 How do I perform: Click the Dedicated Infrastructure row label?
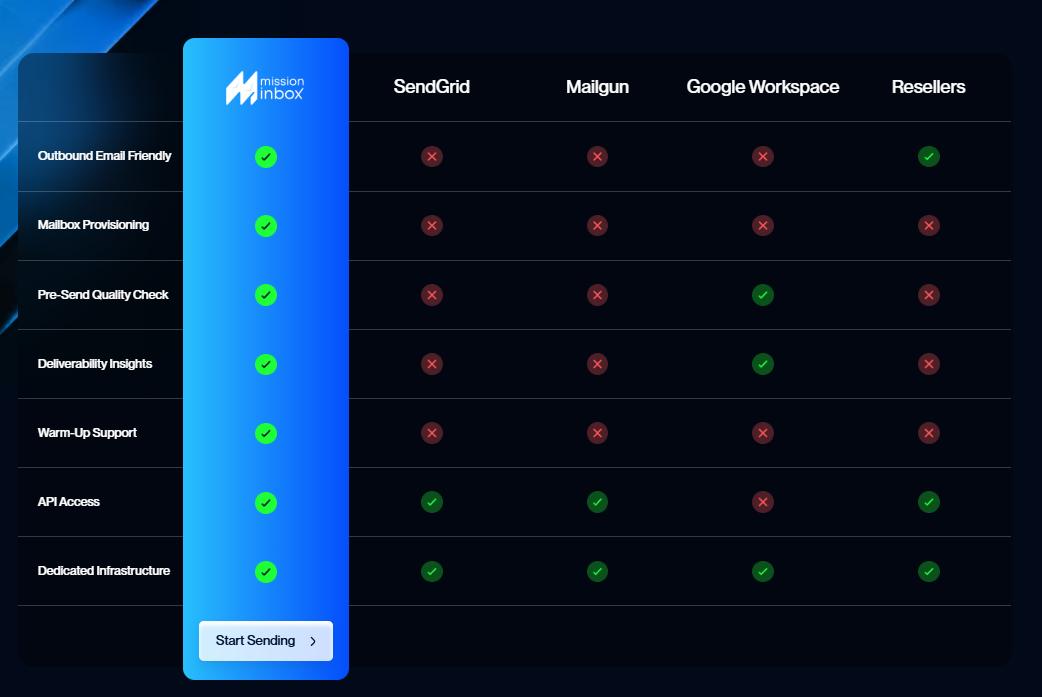click(104, 571)
